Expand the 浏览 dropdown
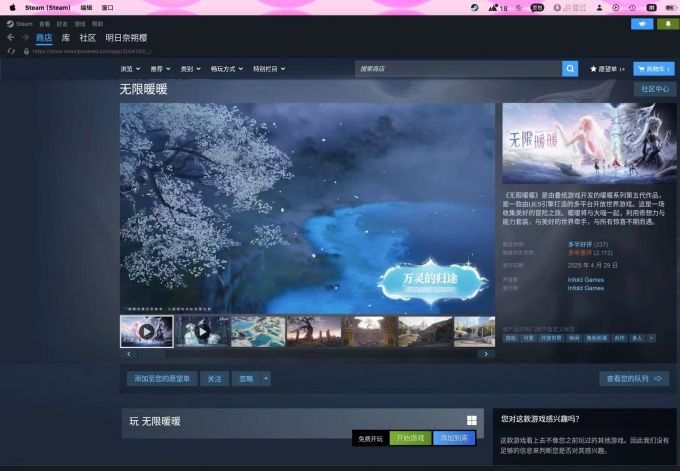Viewport: 680px width, 471px height. pyautogui.click(x=130, y=69)
